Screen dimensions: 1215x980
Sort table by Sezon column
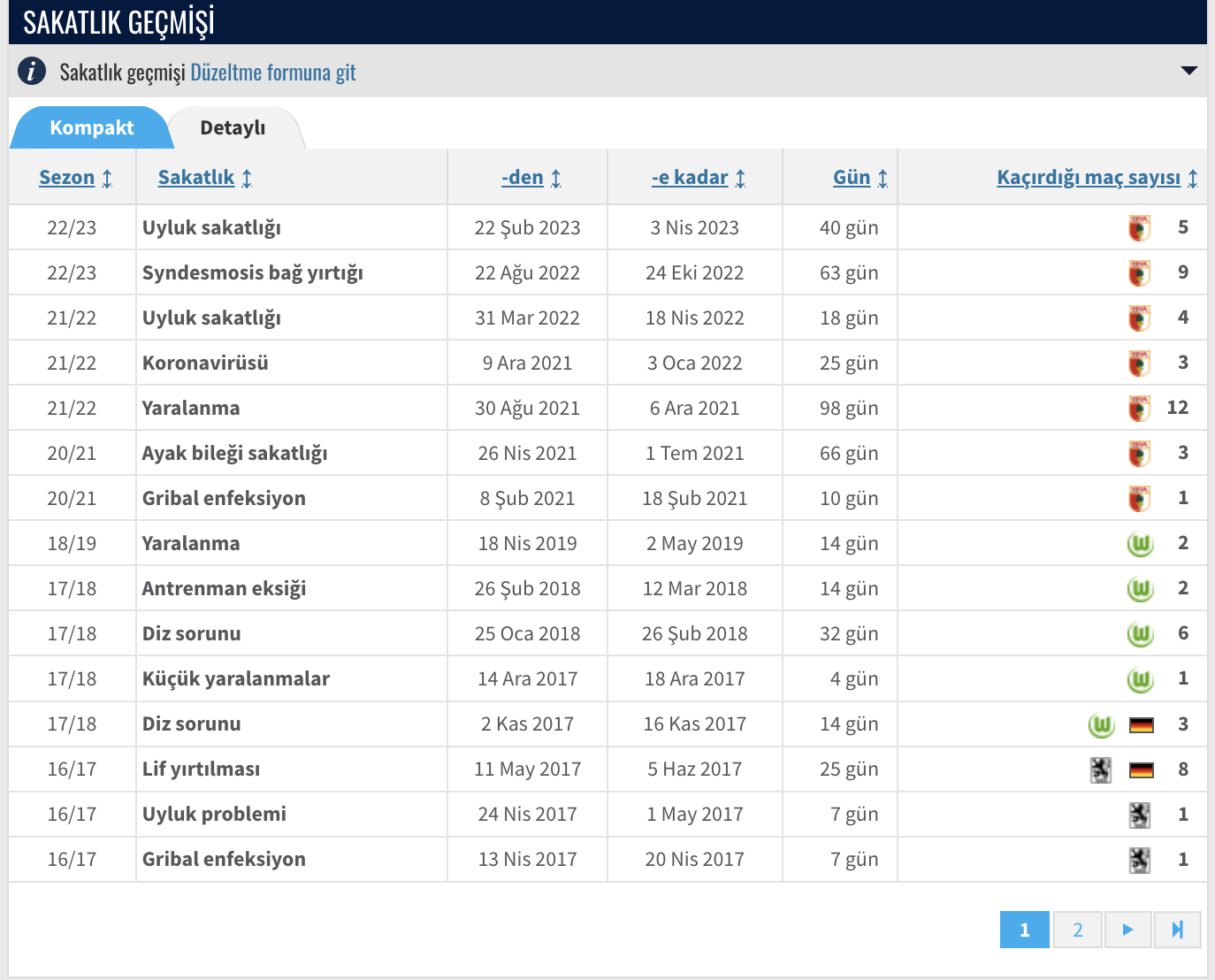coord(76,178)
